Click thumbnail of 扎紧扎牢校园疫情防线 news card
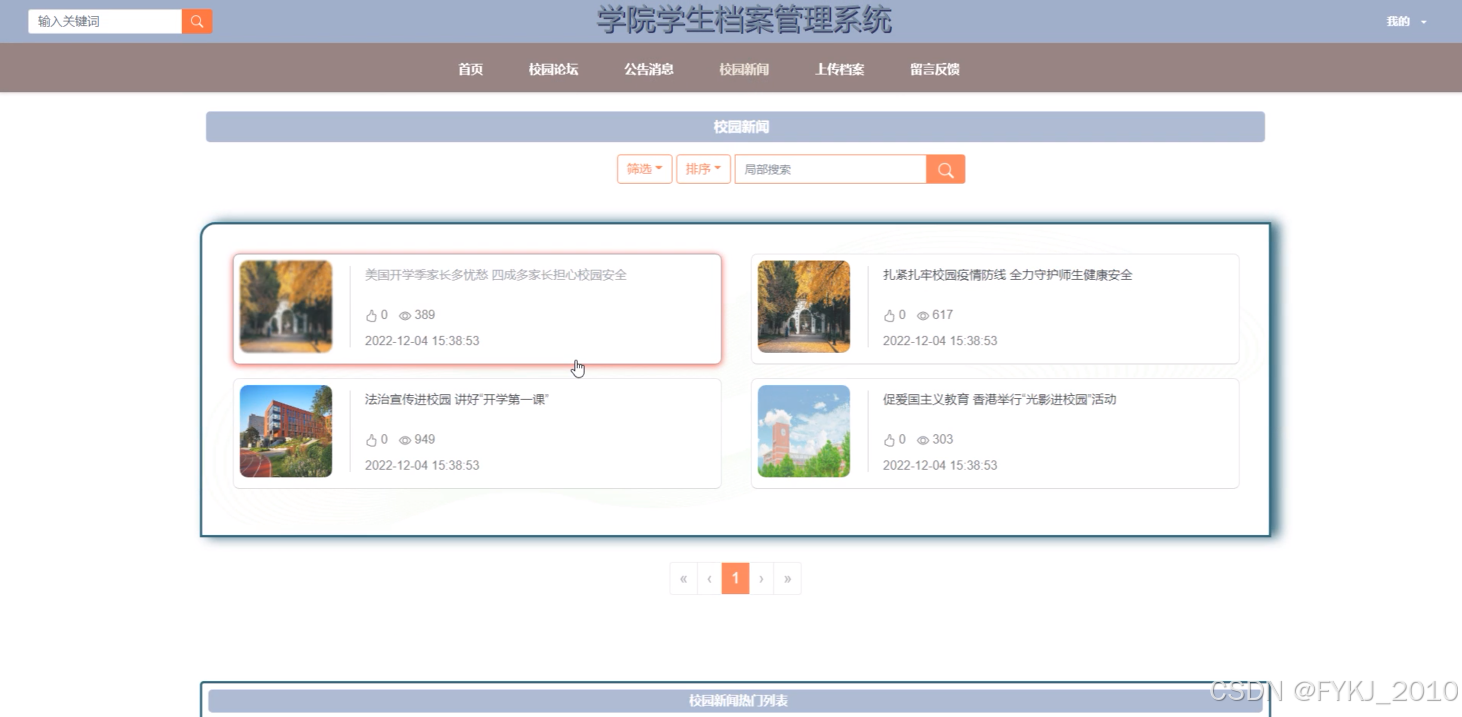The height and width of the screenshot is (717, 1462). point(804,307)
